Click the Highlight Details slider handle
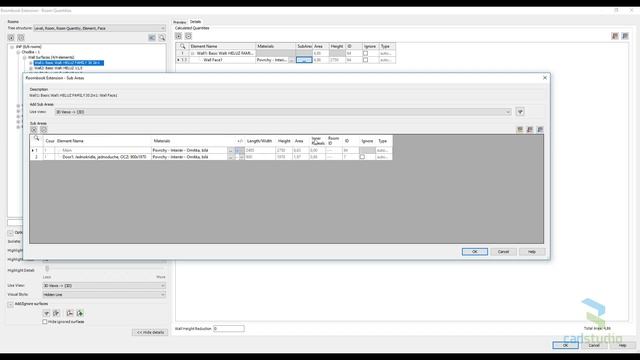This screenshot has width=640, height=360. pyautogui.click(x=47, y=269)
